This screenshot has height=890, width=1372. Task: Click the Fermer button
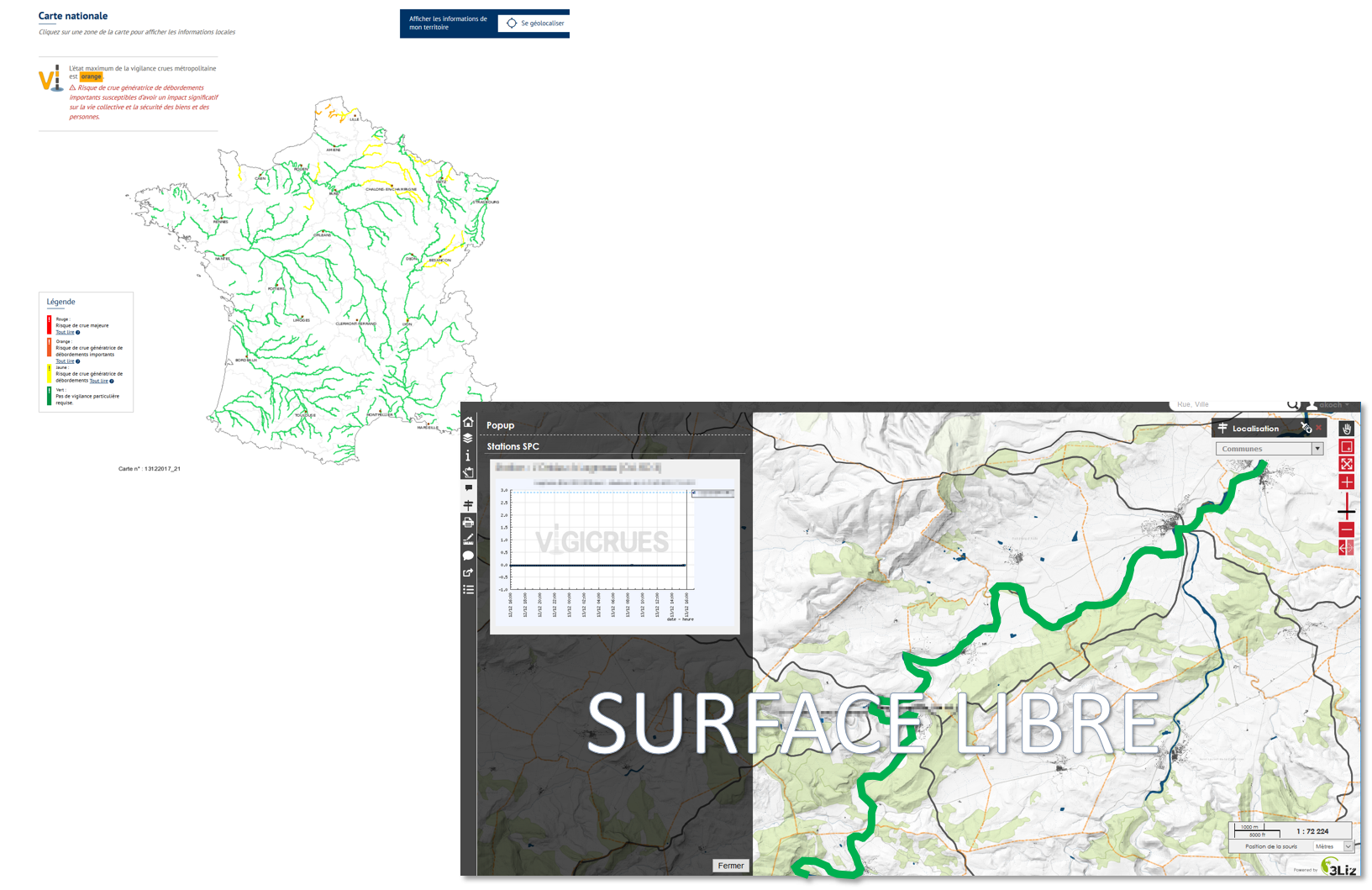click(730, 866)
